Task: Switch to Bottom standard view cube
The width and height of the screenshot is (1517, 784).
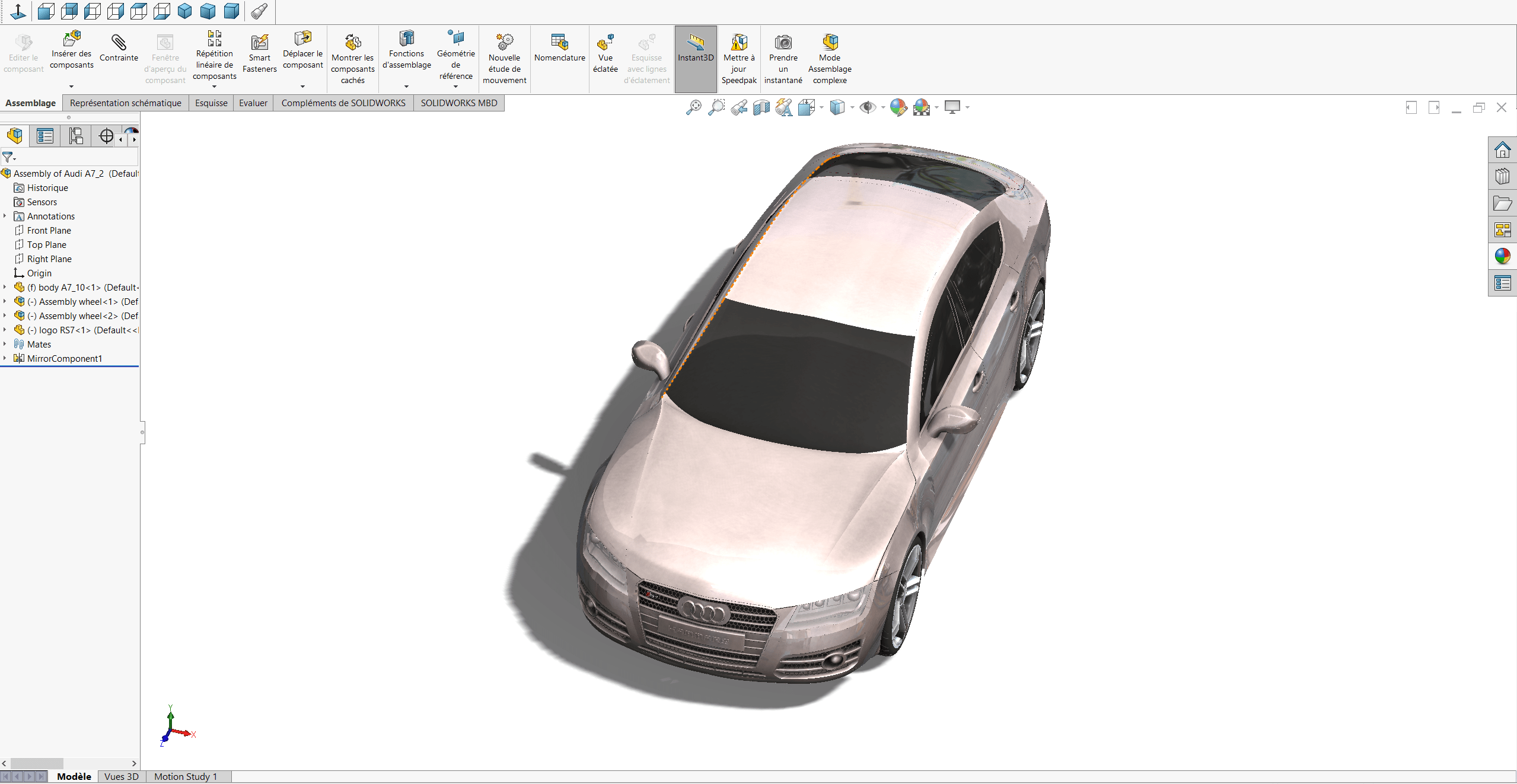Action: point(162,11)
